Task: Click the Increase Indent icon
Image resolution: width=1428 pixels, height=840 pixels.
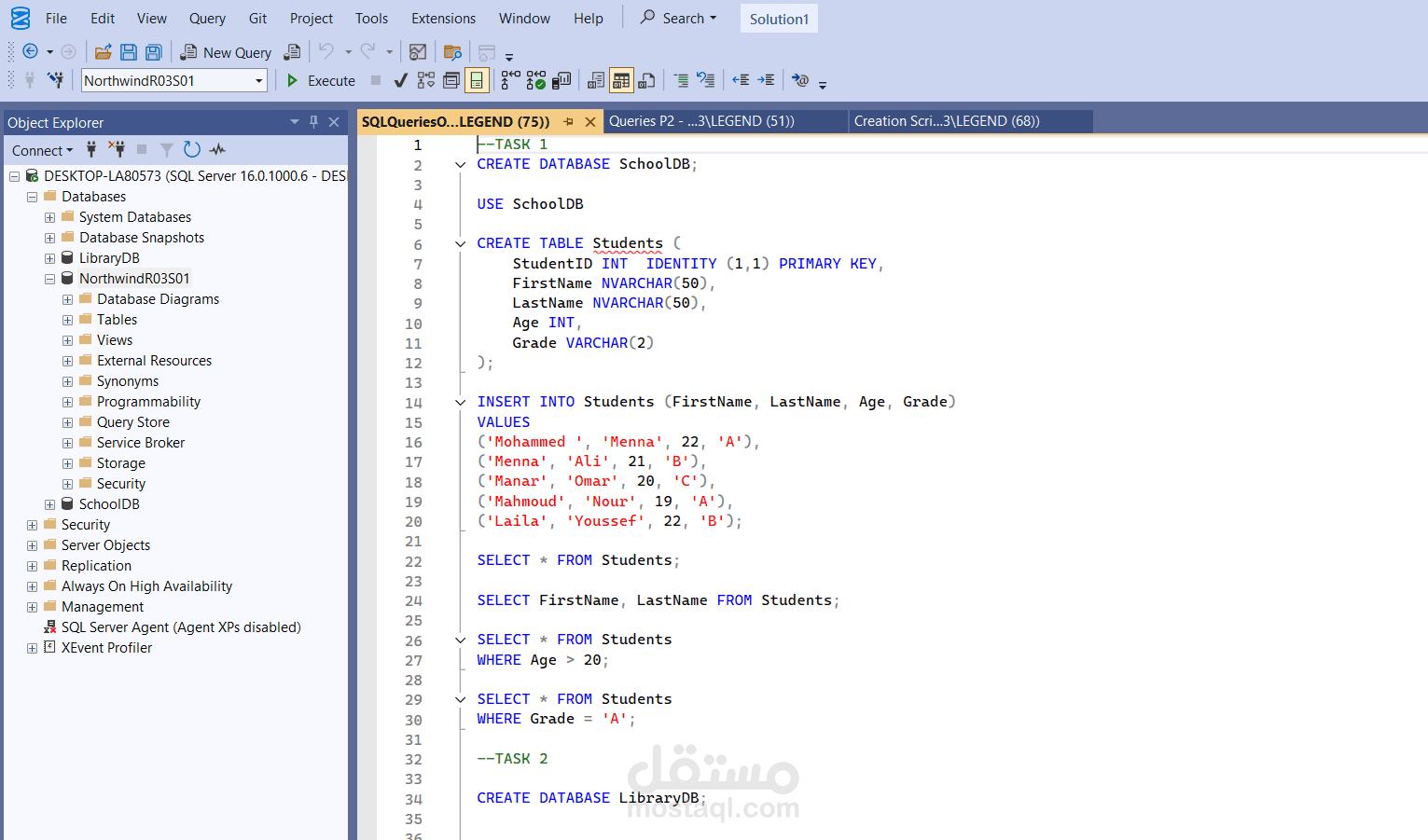Action: point(766,80)
